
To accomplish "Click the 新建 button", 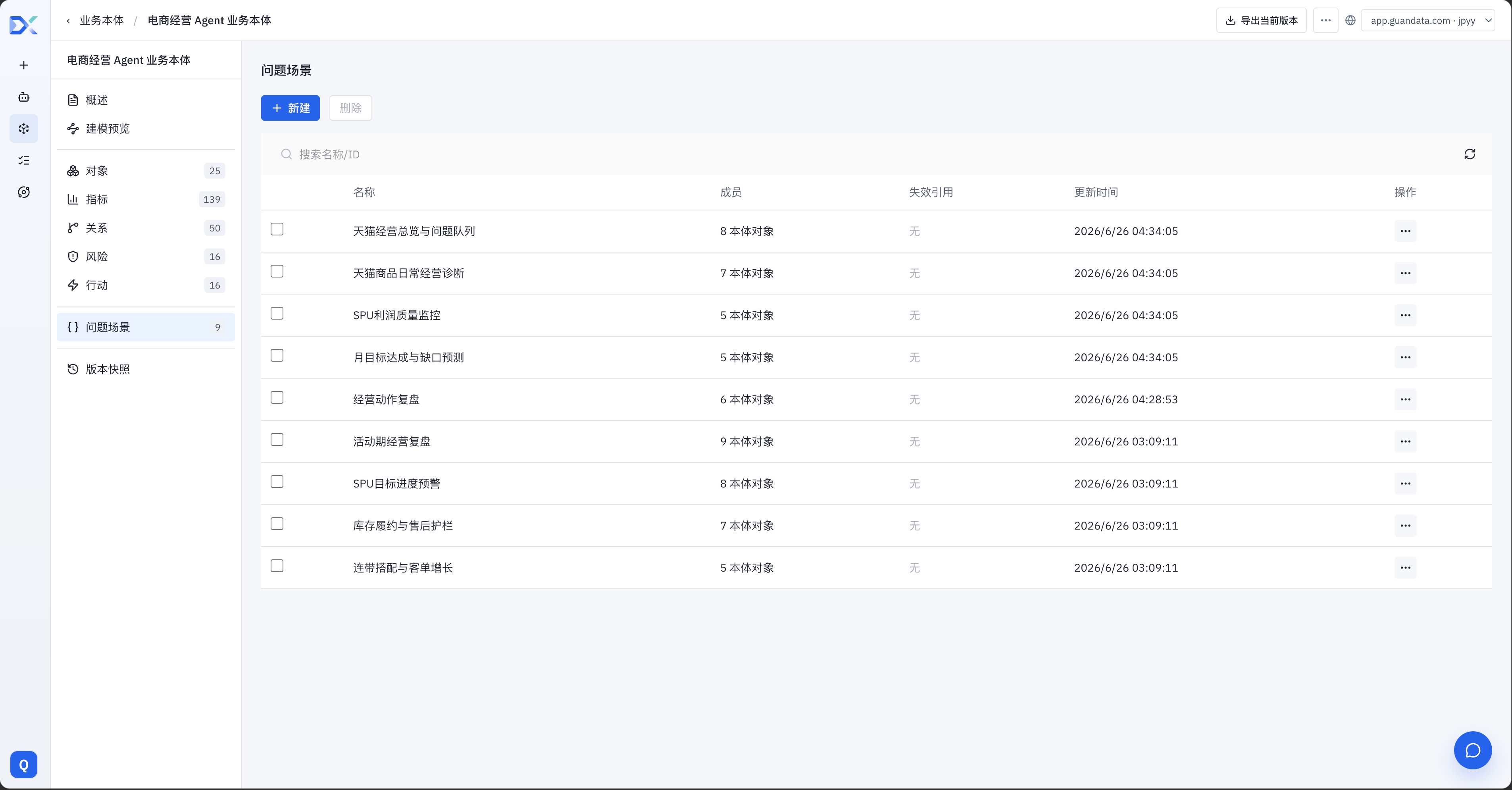I will point(290,108).
